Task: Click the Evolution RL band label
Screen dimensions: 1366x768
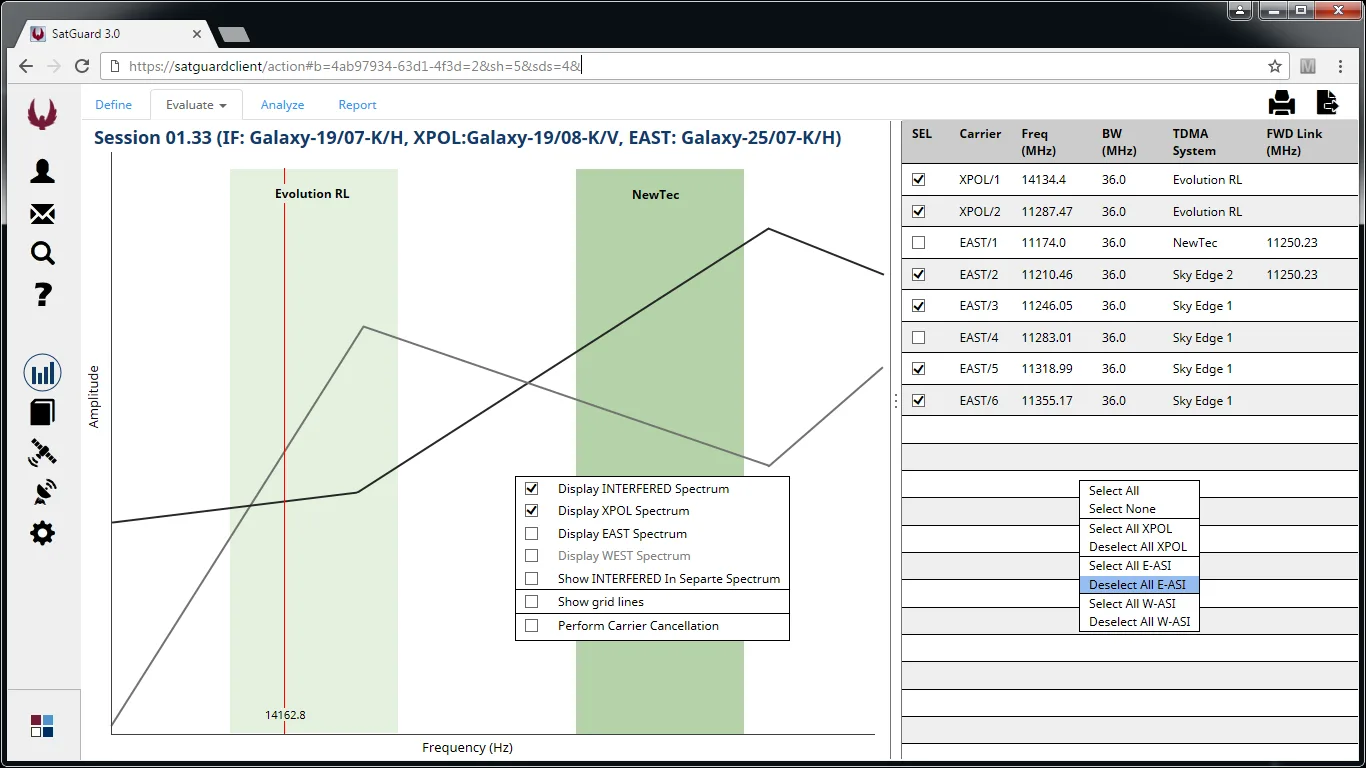Action: [312, 194]
